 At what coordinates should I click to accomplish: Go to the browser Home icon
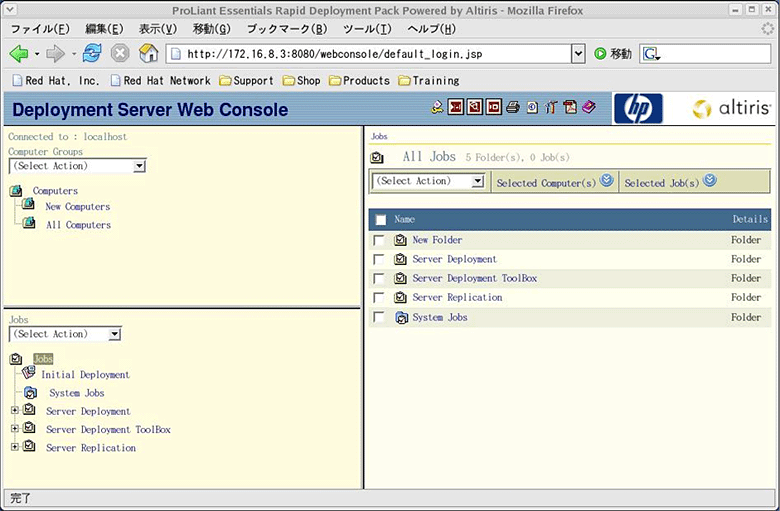tap(148, 53)
